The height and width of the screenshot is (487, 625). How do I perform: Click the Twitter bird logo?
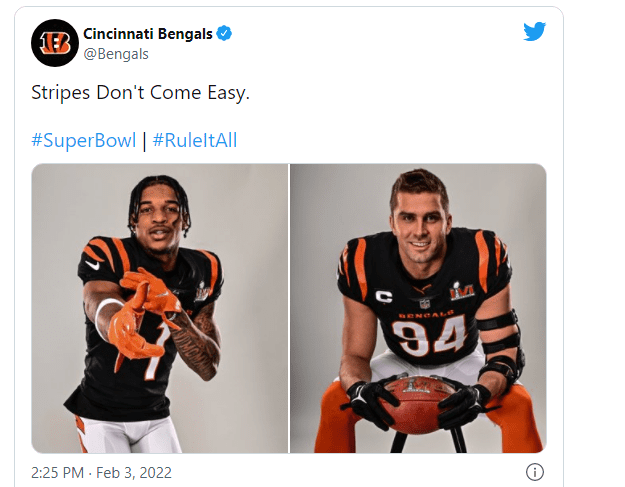click(x=535, y=31)
